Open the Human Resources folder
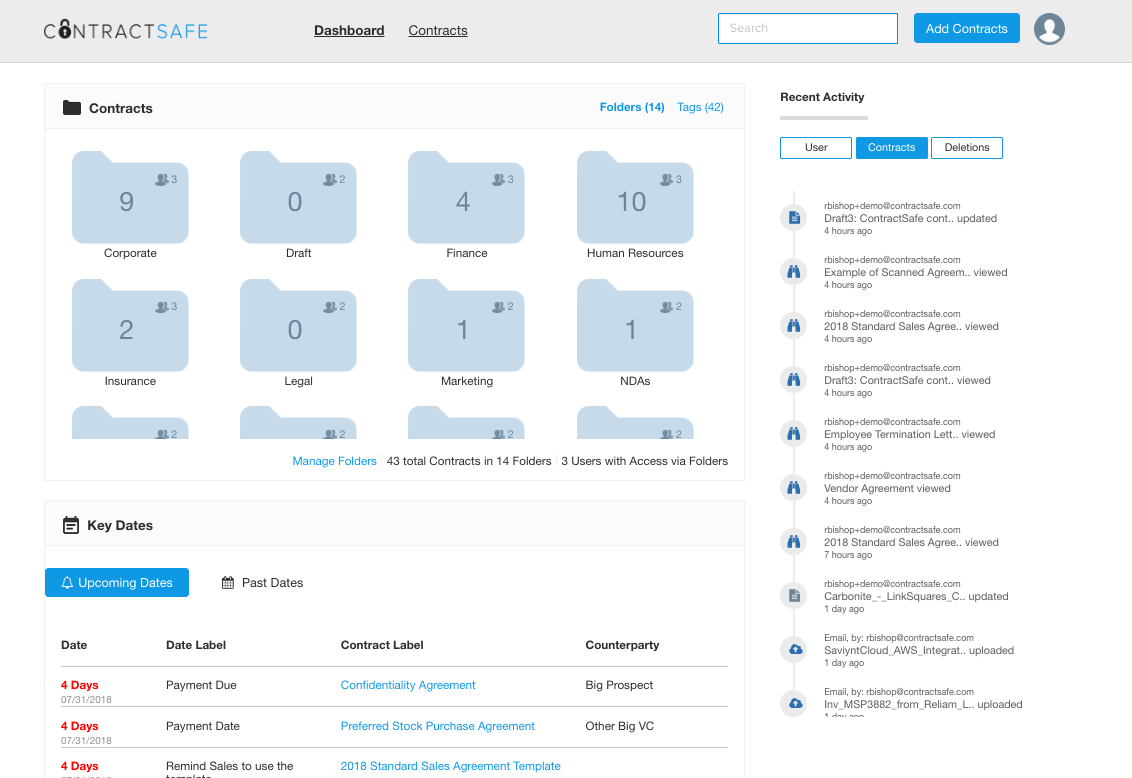This screenshot has width=1132, height=778. [x=635, y=198]
